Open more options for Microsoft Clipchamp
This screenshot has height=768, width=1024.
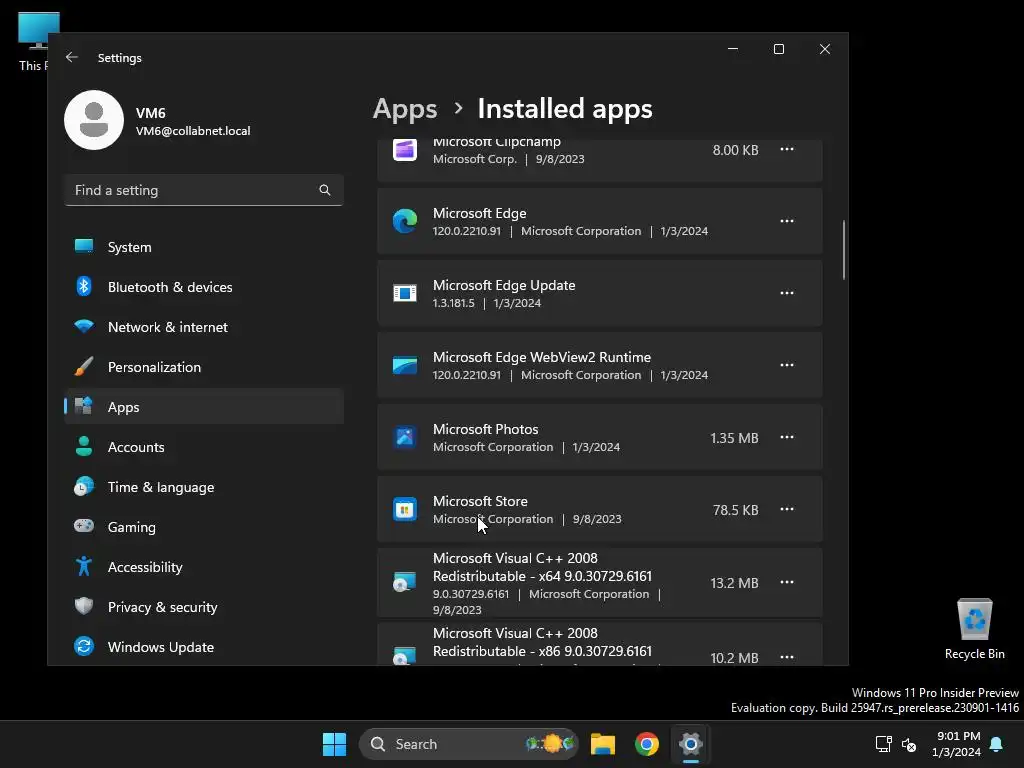pyautogui.click(x=787, y=150)
